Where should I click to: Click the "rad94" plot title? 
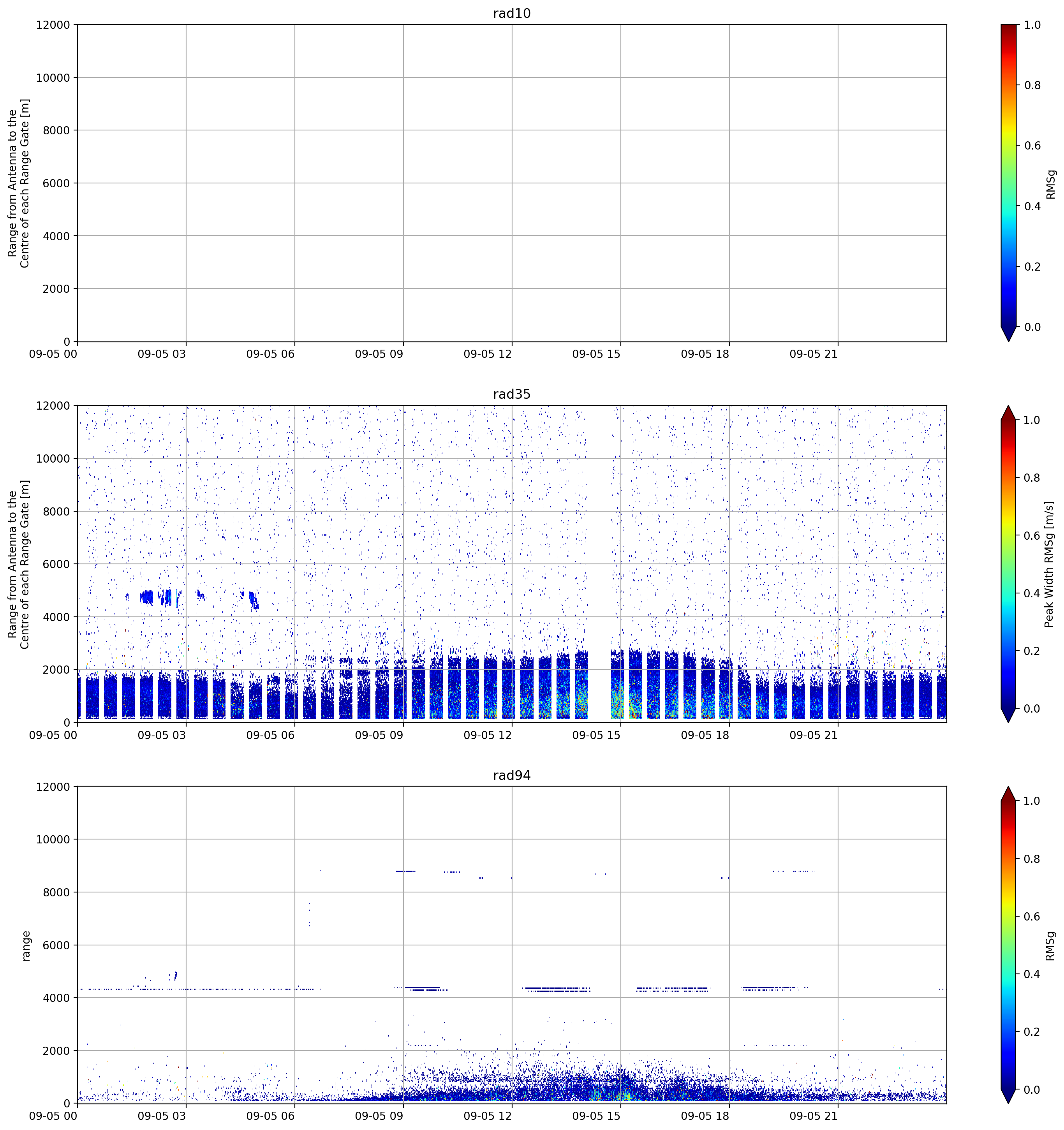[x=511, y=775]
